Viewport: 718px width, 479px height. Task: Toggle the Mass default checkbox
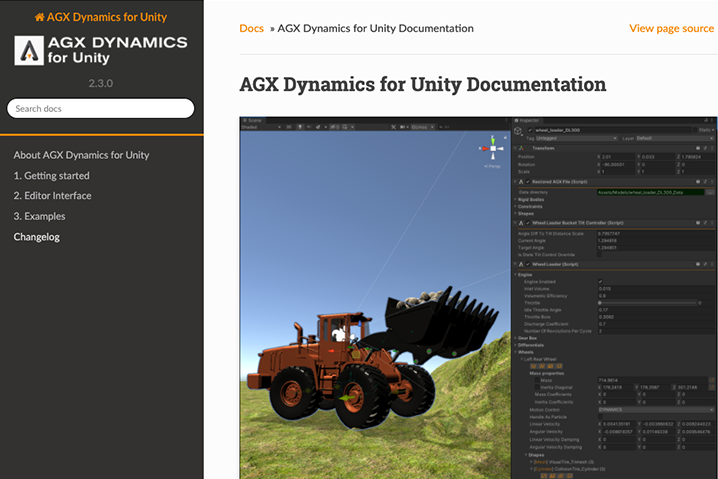[x=537, y=380]
